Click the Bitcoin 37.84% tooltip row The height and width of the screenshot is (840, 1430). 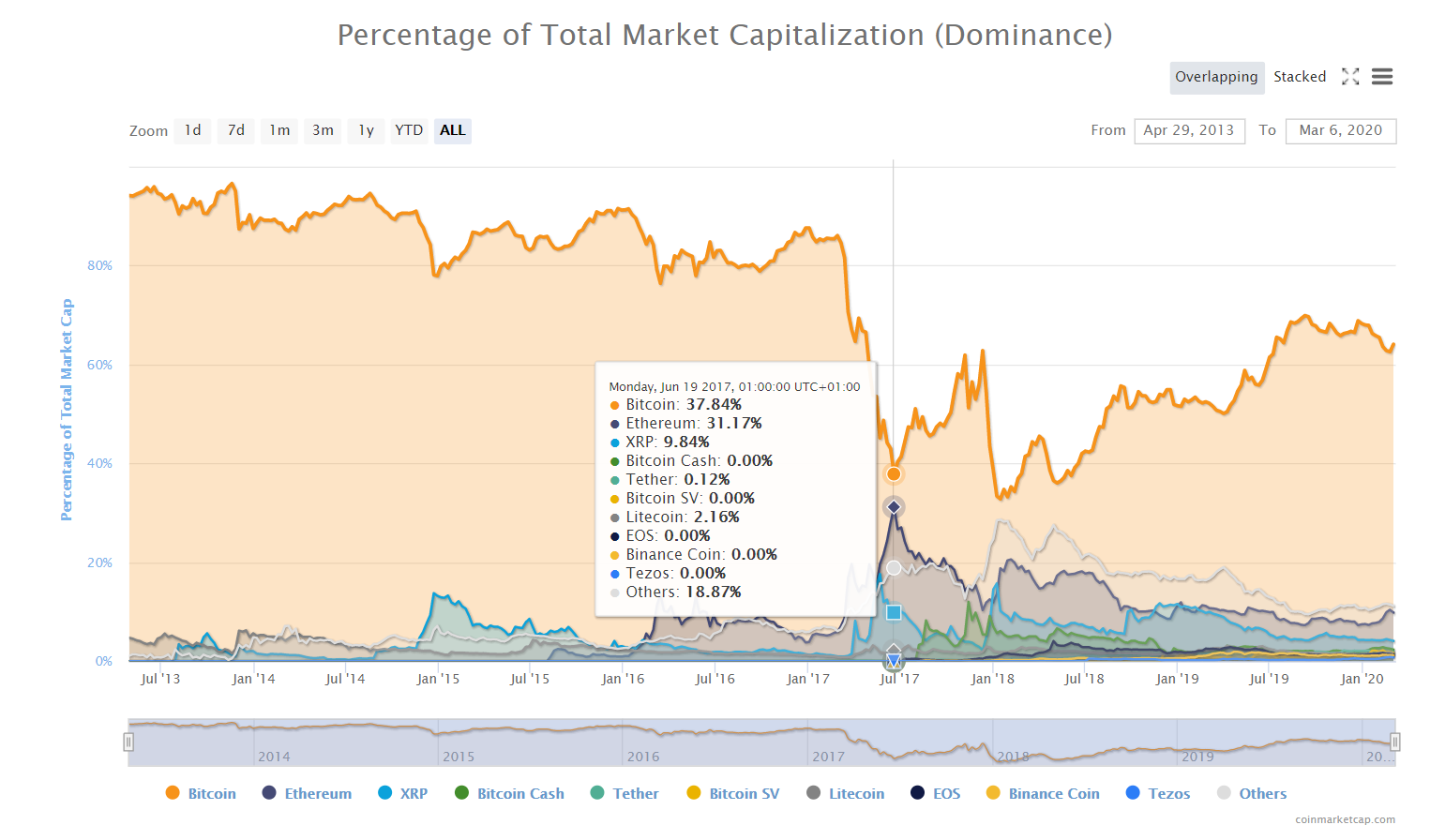[x=676, y=405]
